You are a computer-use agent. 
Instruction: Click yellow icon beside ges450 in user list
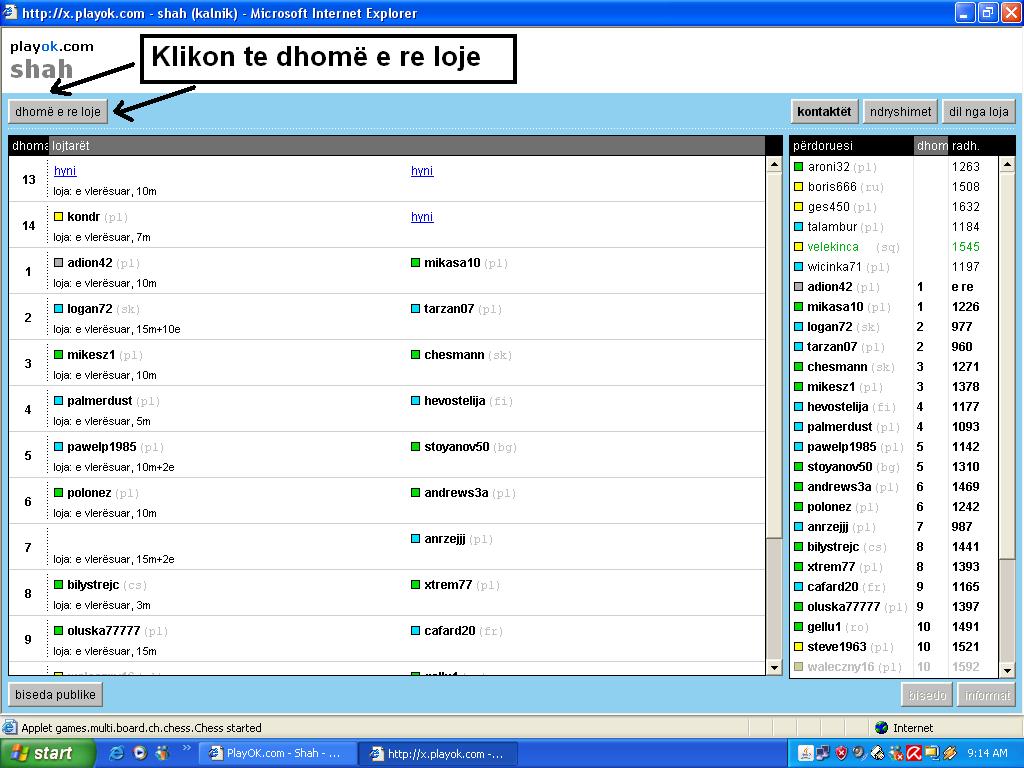coord(798,206)
